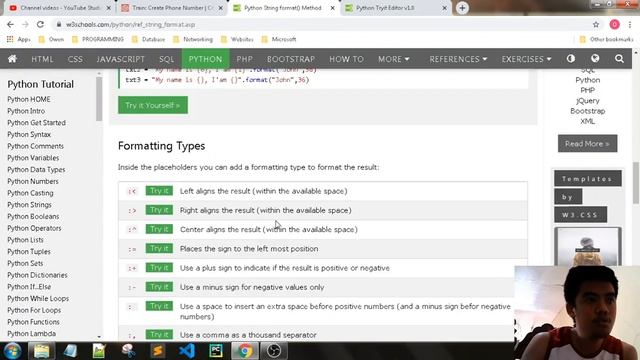Switch to Create Phone Number tab
The width and height of the screenshot is (640, 360).
pyautogui.click(x=172, y=8)
